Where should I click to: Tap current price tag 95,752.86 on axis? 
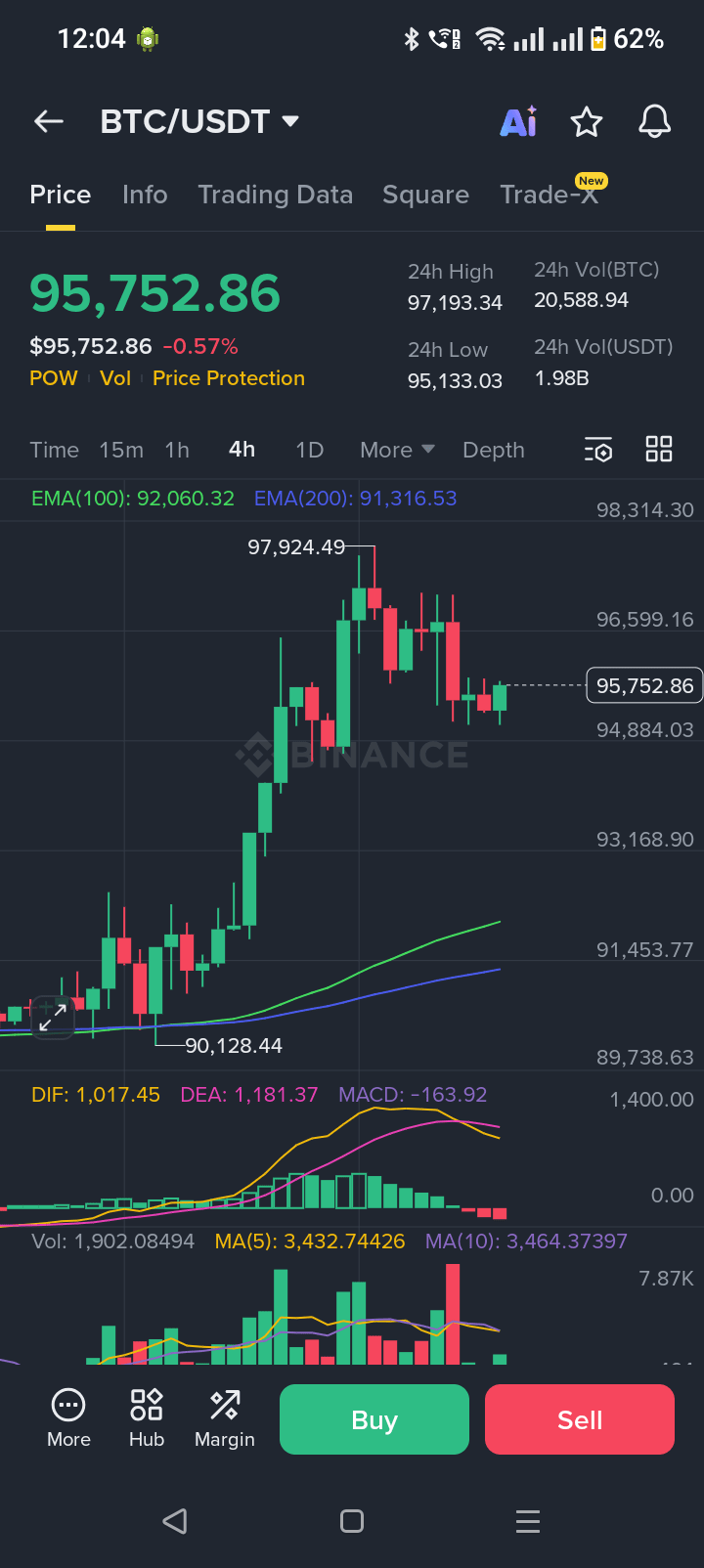(644, 686)
